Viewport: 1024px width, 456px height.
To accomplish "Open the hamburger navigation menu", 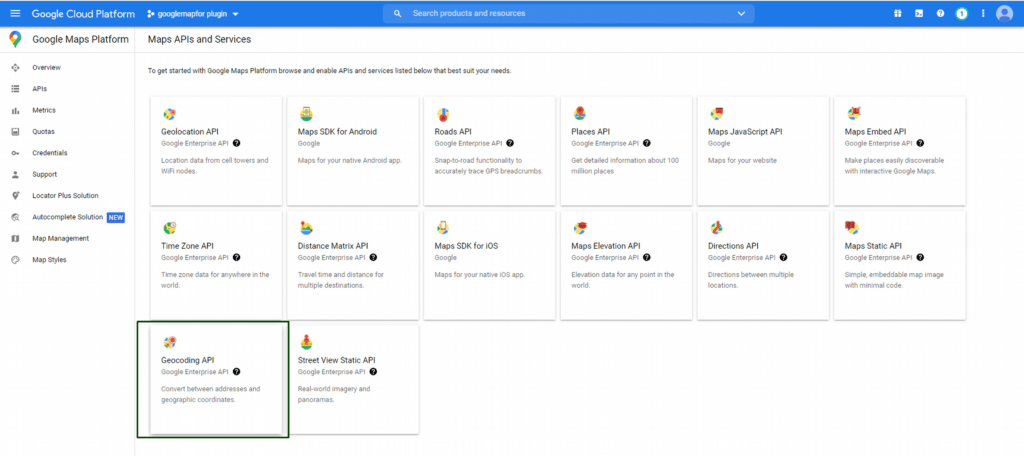I will (x=15, y=14).
